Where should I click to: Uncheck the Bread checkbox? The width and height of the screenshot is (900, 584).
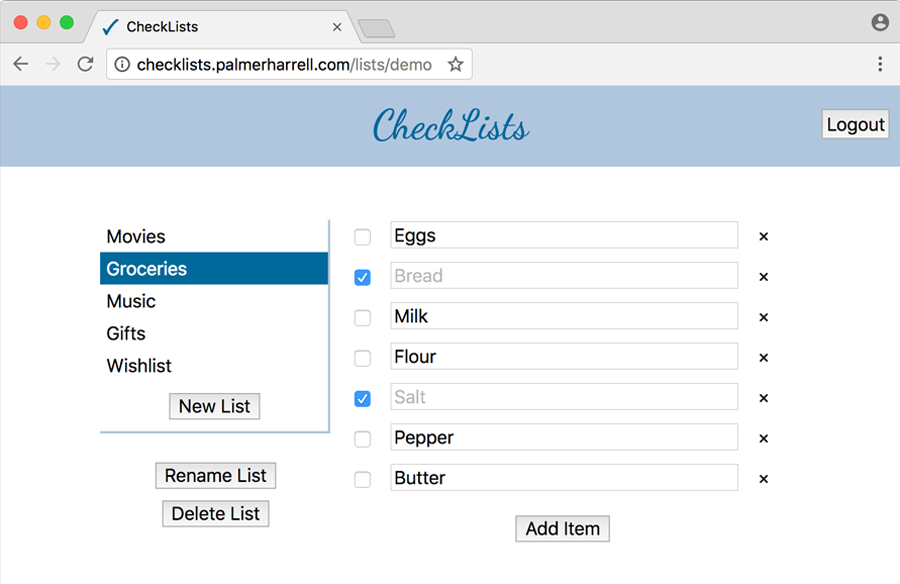(x=362, y=277)
